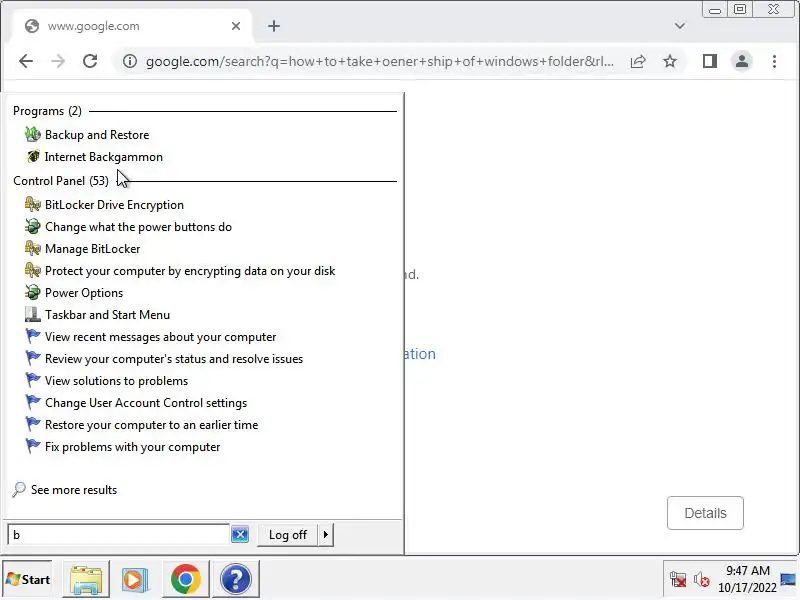Viewport: 800px width, 600px height.
Task: Click the Chrome address bar URL
Action: pyautogui.click(x=380, y=61)
